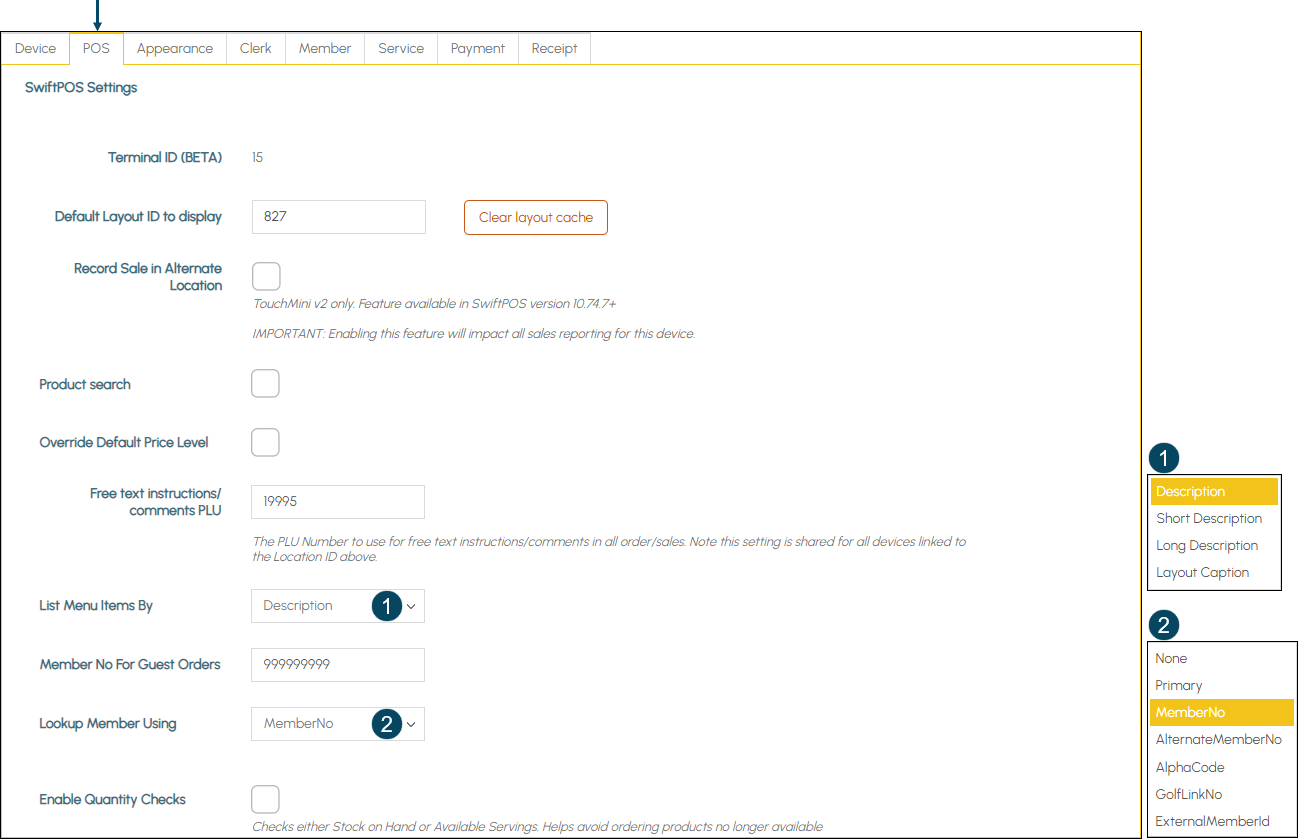Select the GolfLinkNo option
The width and height of the screenshot is (1298, 839).
point(1222,794)
